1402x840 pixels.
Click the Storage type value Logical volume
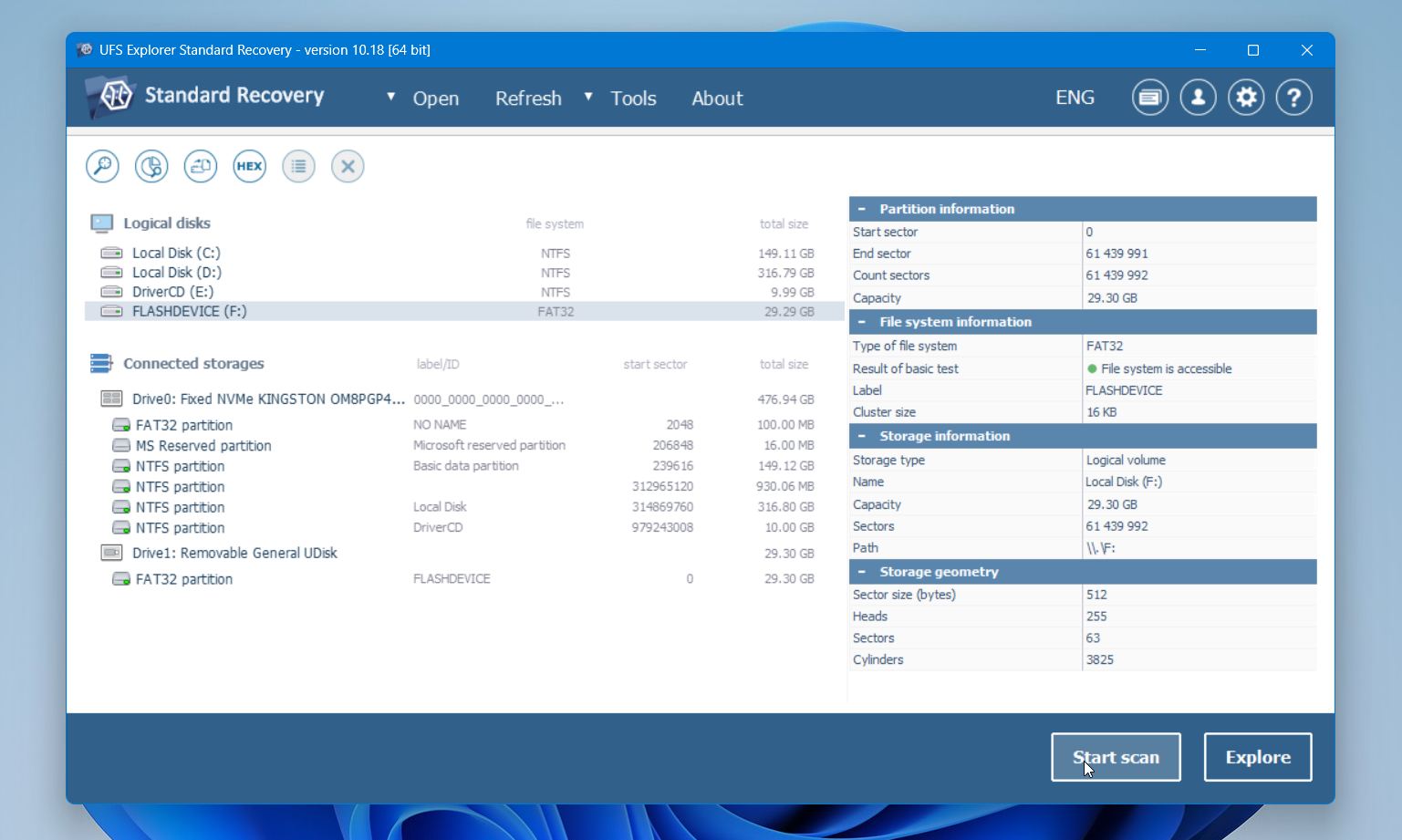click(x=1126, y=461)
